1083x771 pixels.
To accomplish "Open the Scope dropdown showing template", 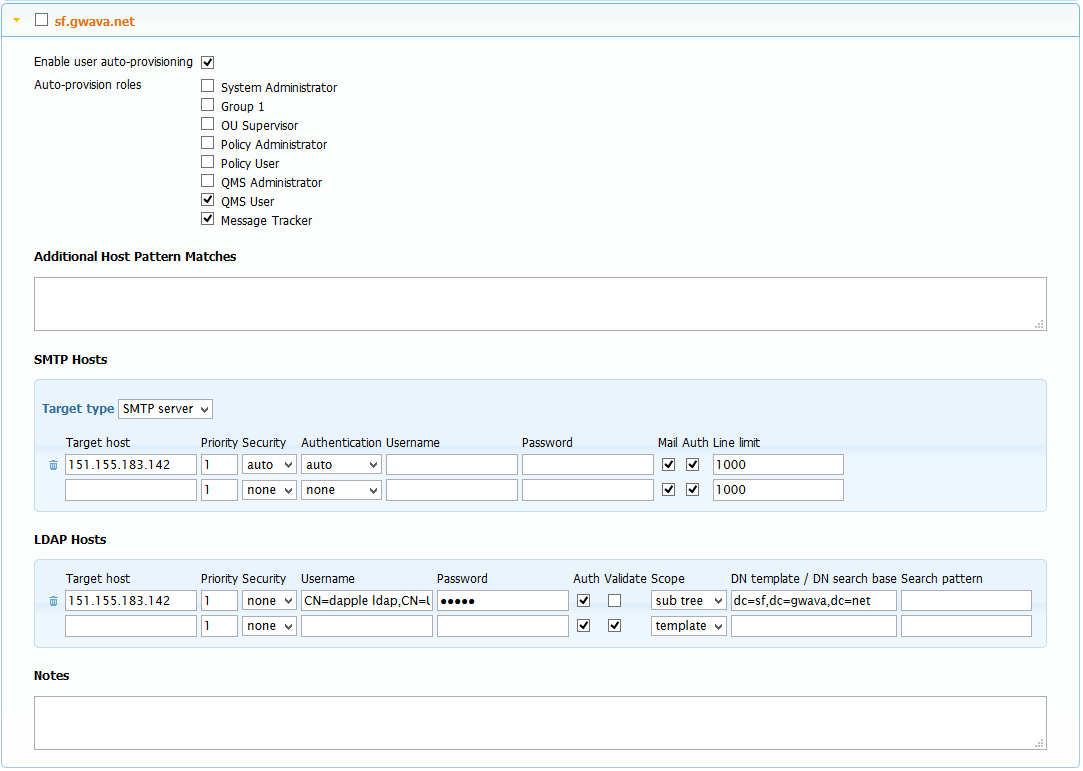I will (688, 625).
